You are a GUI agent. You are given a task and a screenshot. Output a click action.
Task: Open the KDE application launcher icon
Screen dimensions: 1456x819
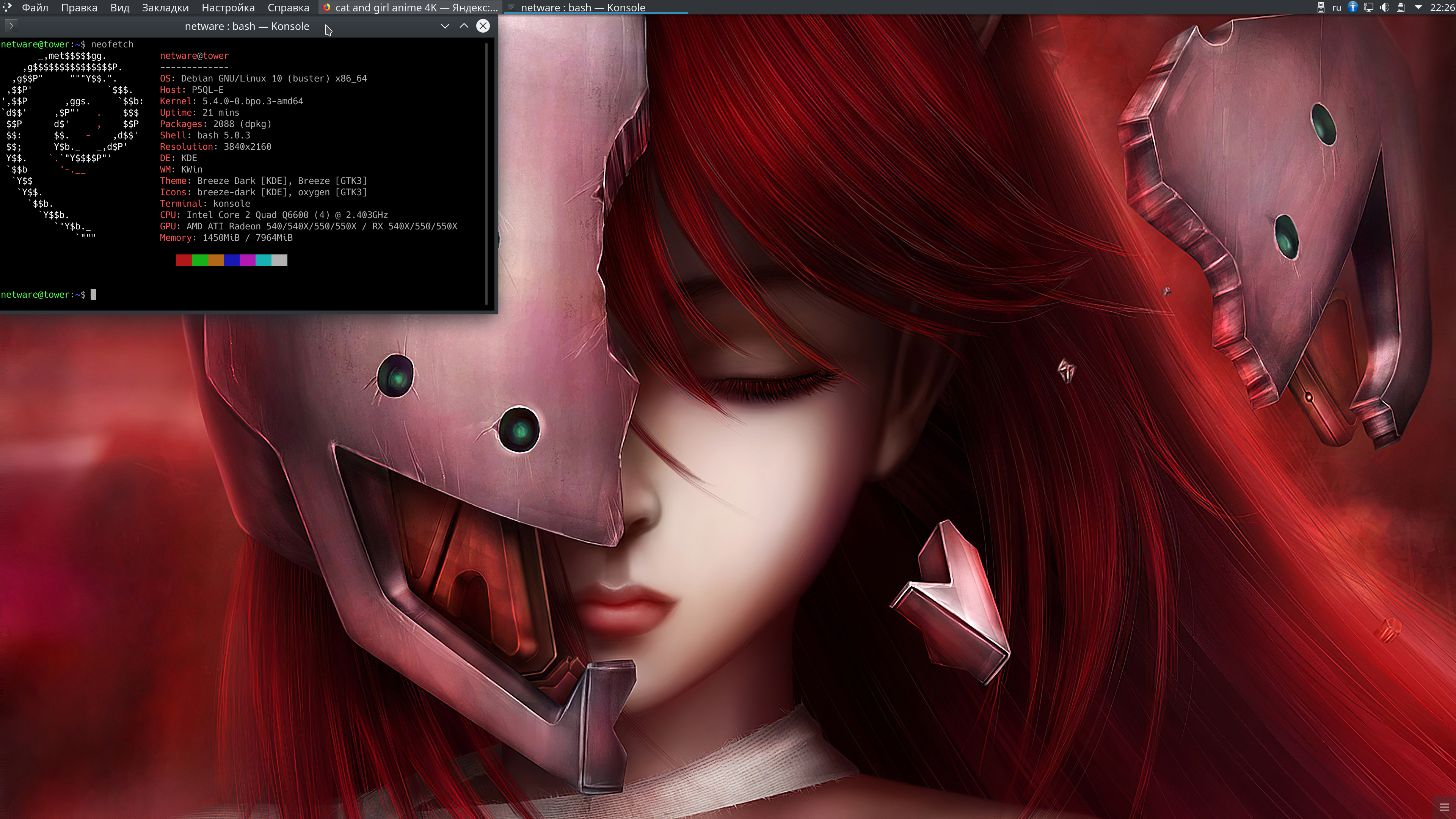(x=7, y=7)
